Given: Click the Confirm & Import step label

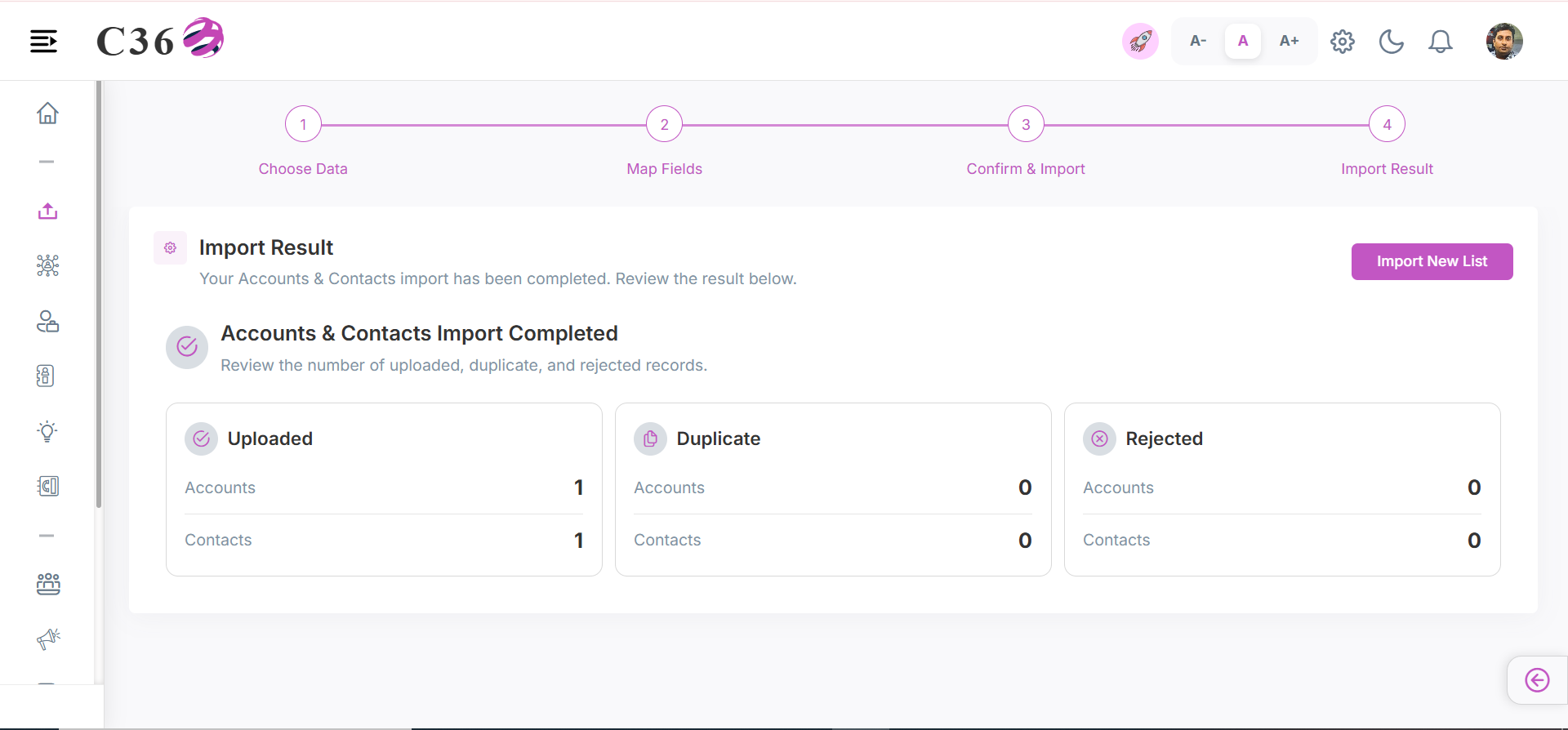Looking at the screenshot, I should [1026, 169].
